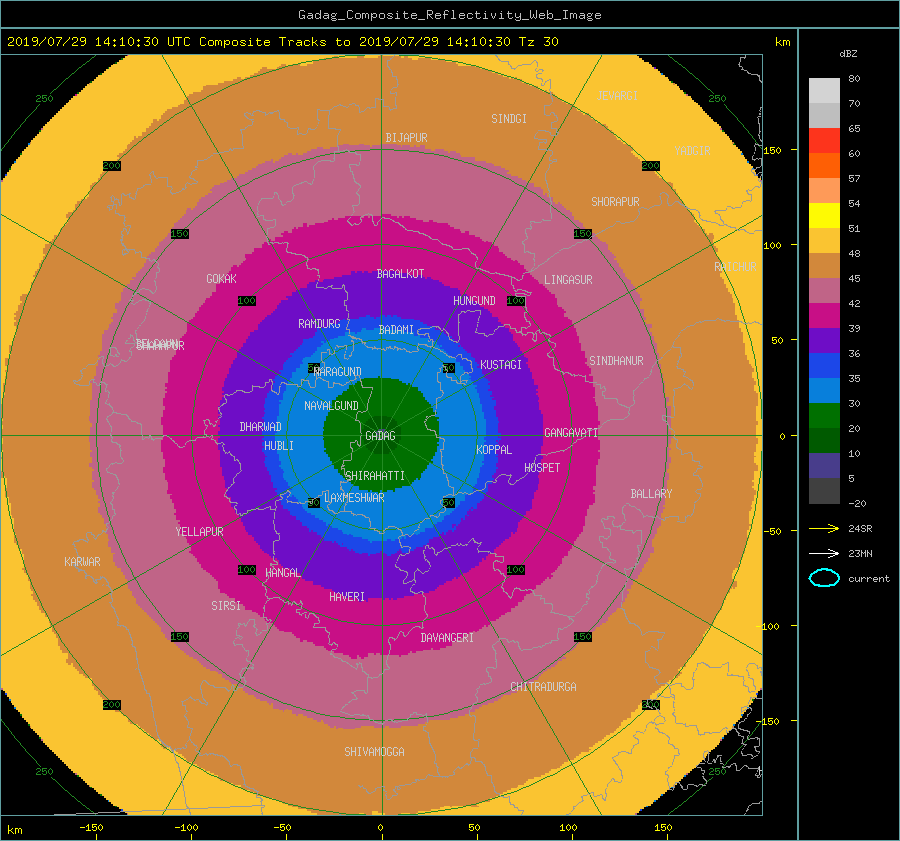The image size is (900, 841).
Task: Click the CHITRADURGA city label
Action: [x=543, y=687]
